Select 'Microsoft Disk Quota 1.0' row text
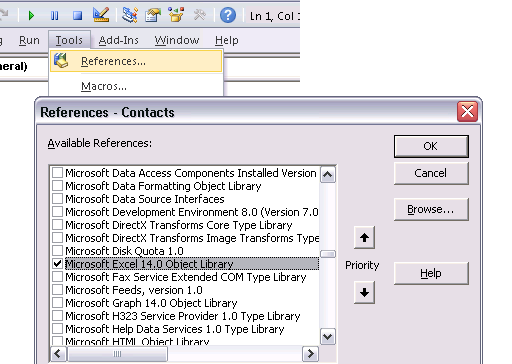This screenshot has height=364, width=512. tap(124, 251)
